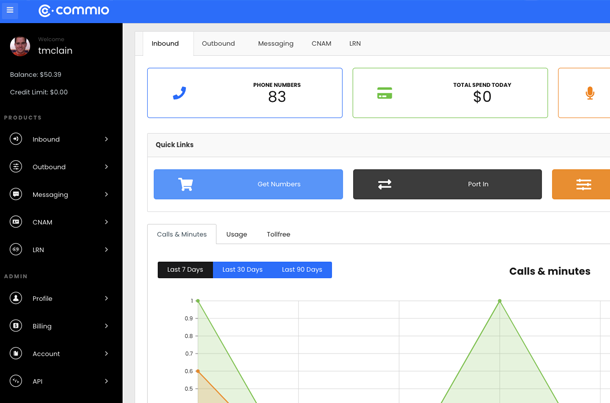Click the green chart point at top left
Viewport: 610px width, 403px height.
click(198, 301)
